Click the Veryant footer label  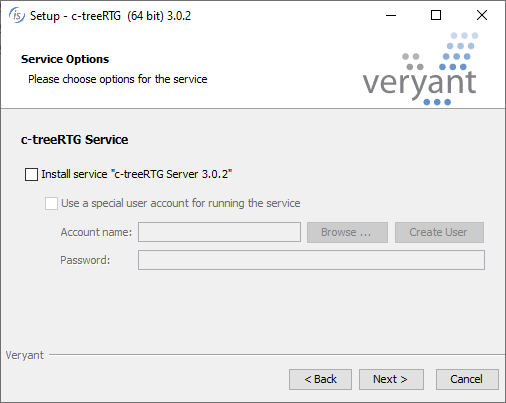[25, 355]
